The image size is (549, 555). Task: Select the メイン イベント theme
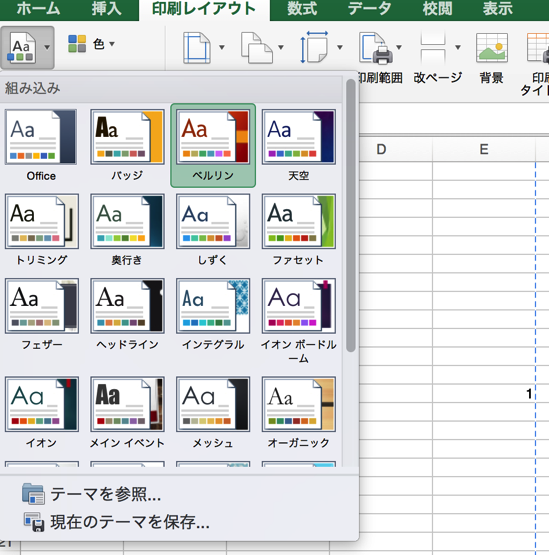pos(127,413)
